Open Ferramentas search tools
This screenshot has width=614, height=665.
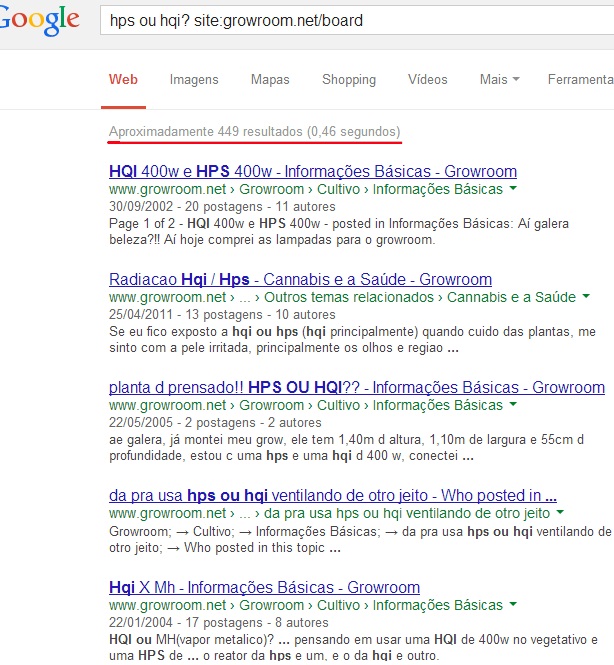(581, 79)
